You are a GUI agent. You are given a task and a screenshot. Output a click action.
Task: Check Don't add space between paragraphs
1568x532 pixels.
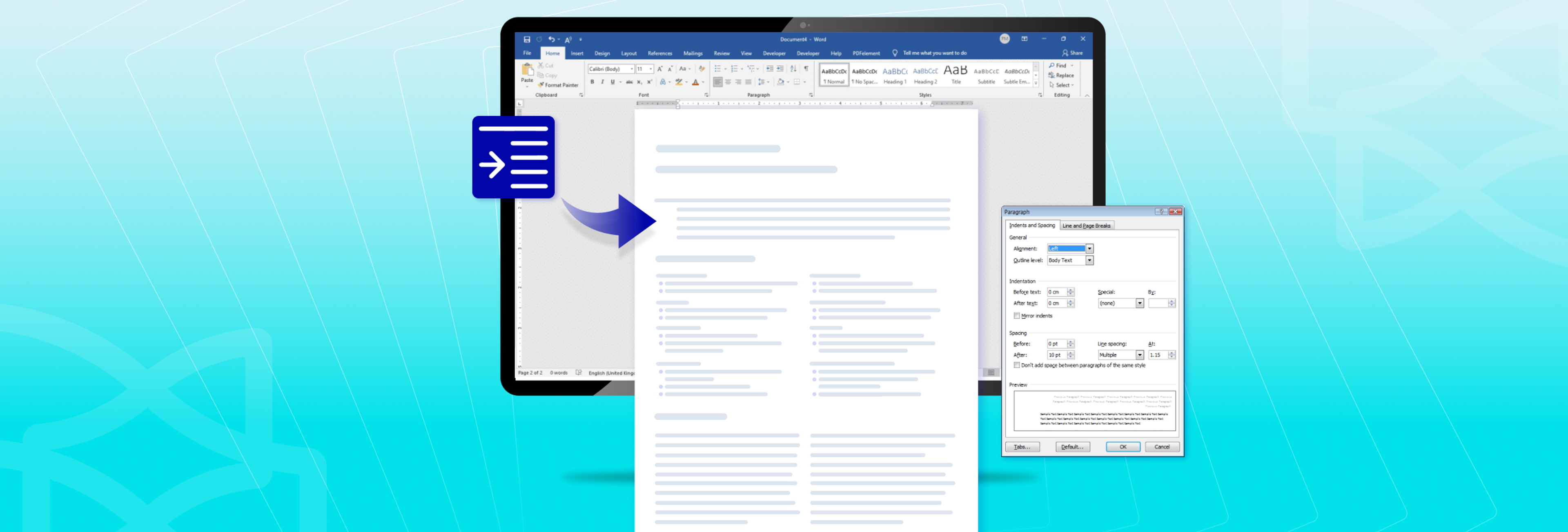(x=1016, y=365)
